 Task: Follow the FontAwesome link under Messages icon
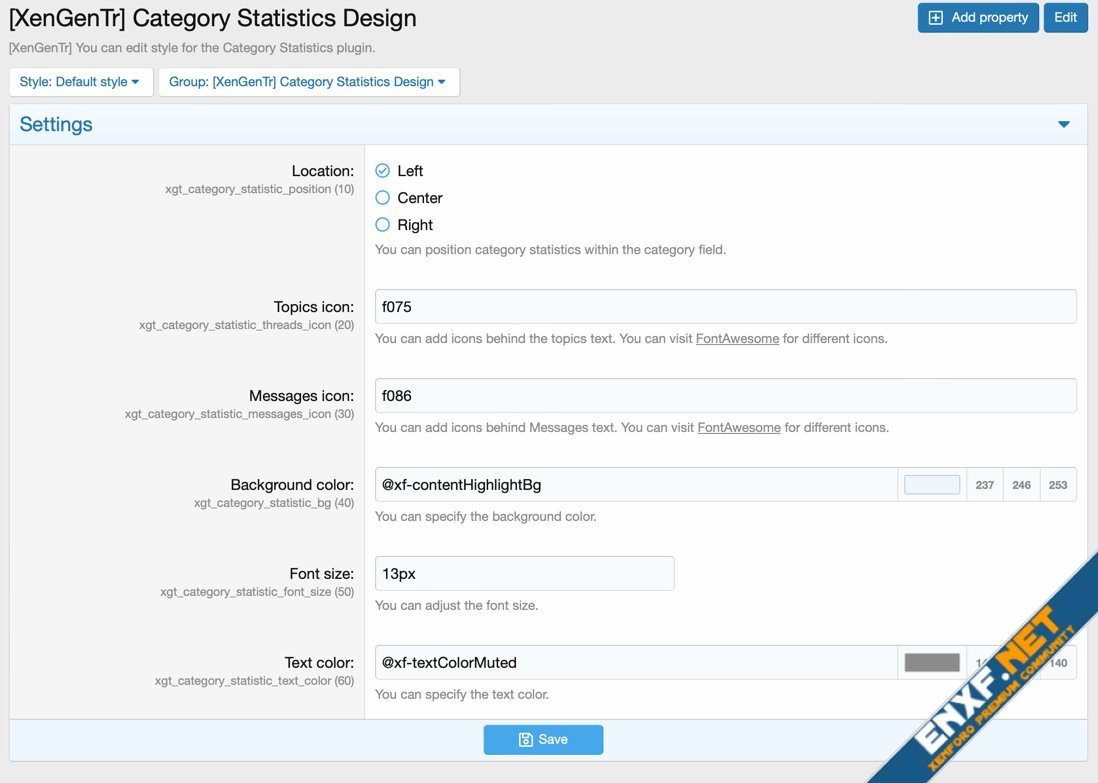pyautogui.click(x=739, y=428)
